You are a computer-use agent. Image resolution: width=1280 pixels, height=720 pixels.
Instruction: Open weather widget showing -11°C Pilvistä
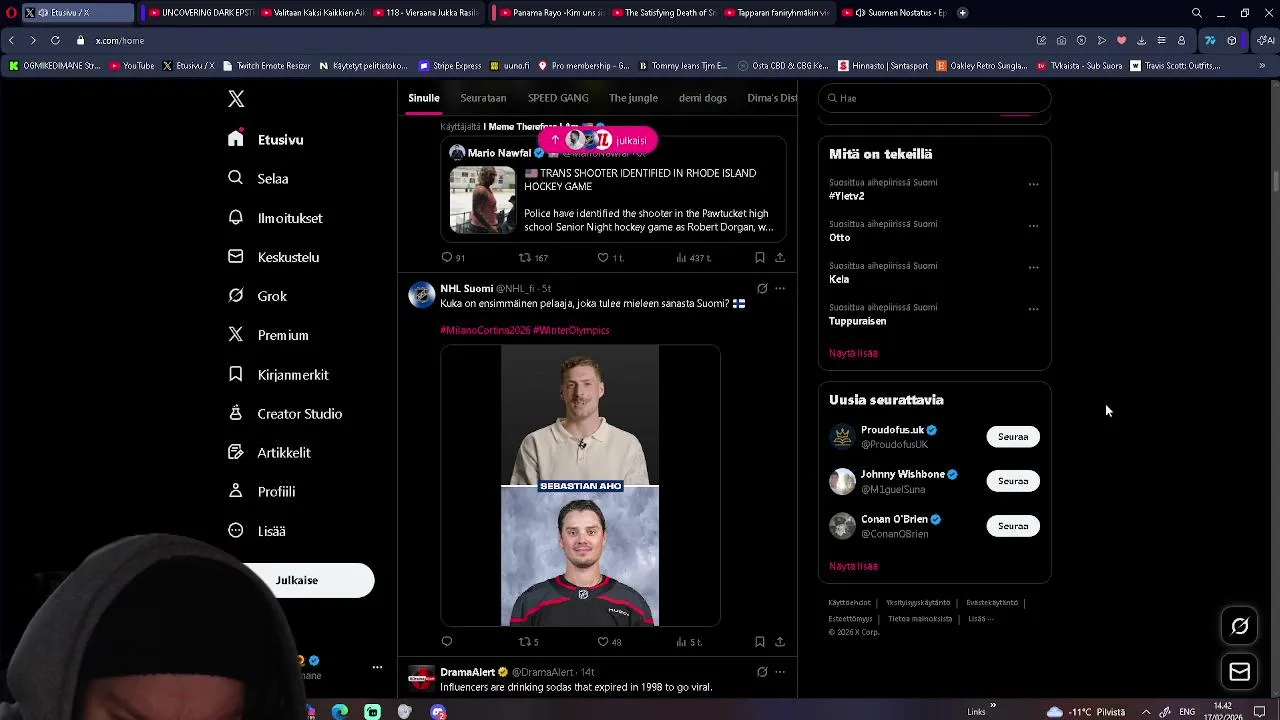click(x=1085, y=712)
